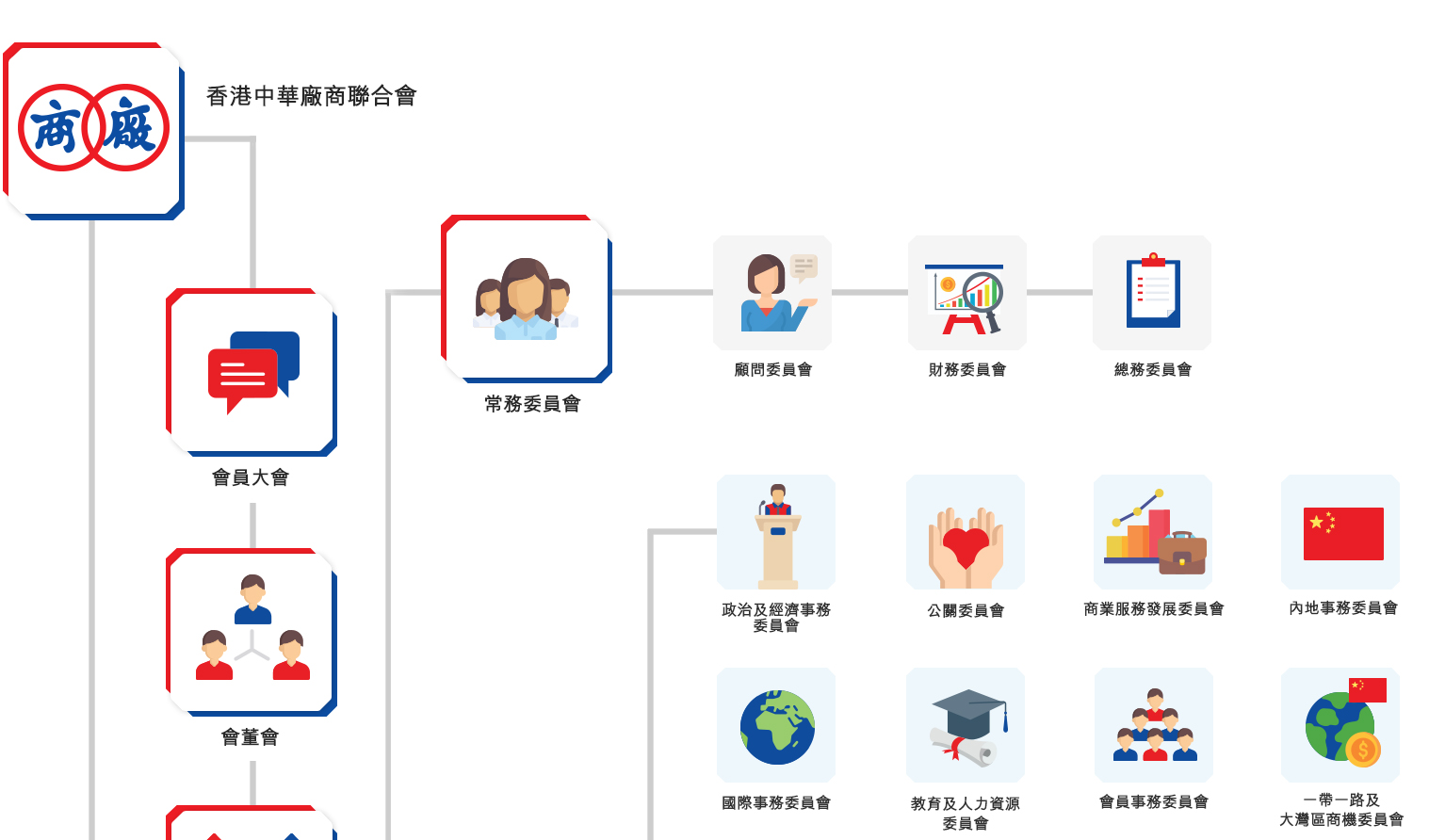Screen dimensions: 1429x840
Task: Open the 財務委員會 chart presentation icon
Action: (x=967, y=293)
